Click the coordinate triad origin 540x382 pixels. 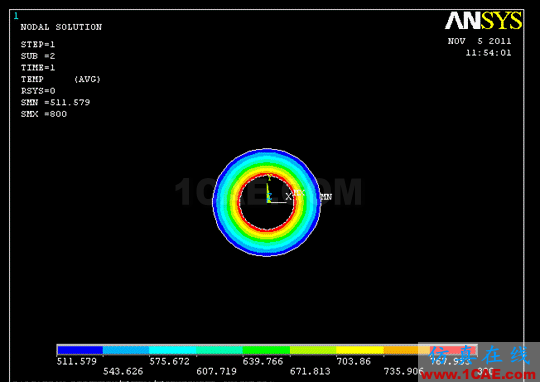[x=269, y=202]
